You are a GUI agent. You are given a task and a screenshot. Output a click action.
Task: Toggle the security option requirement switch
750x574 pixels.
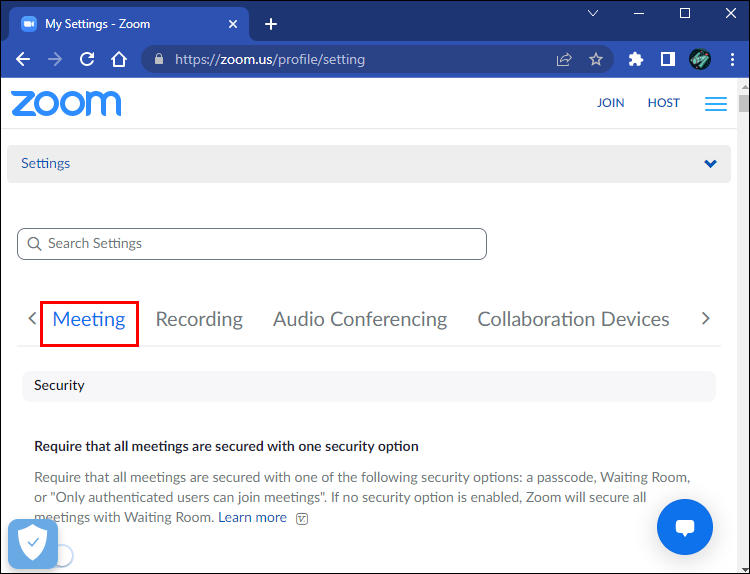tap(62, 555)
